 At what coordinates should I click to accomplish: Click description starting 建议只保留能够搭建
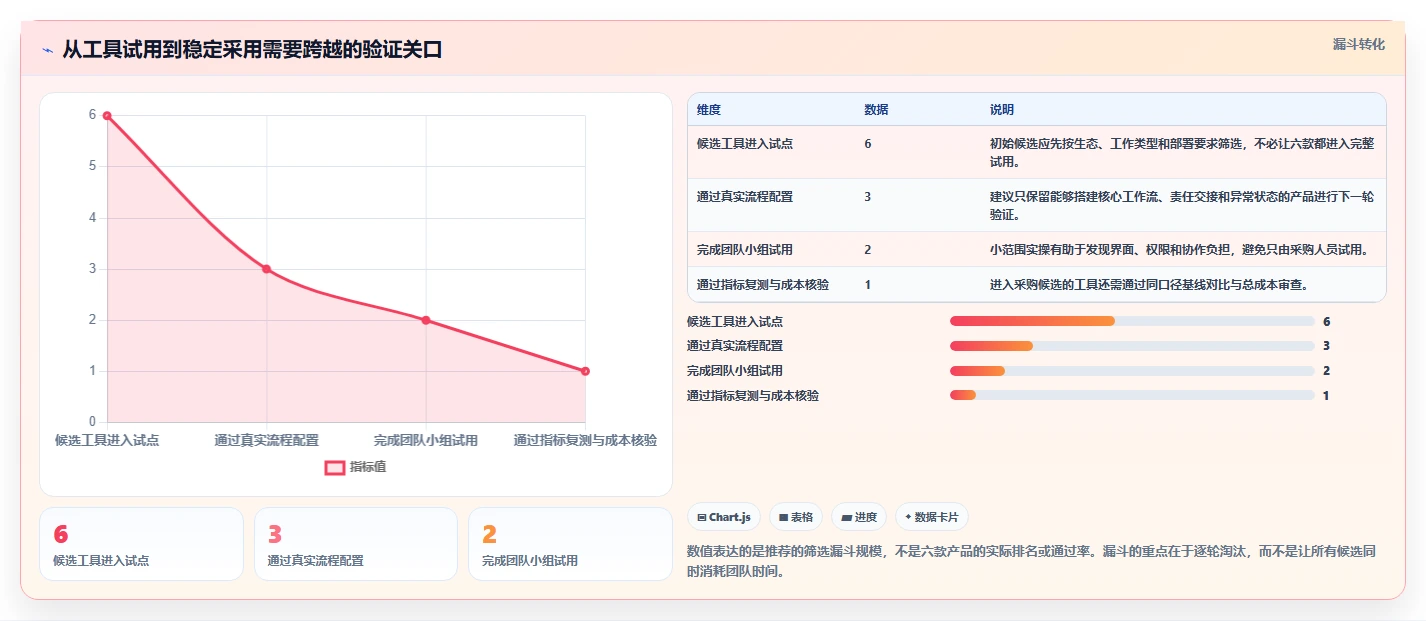click(1182, 206)
